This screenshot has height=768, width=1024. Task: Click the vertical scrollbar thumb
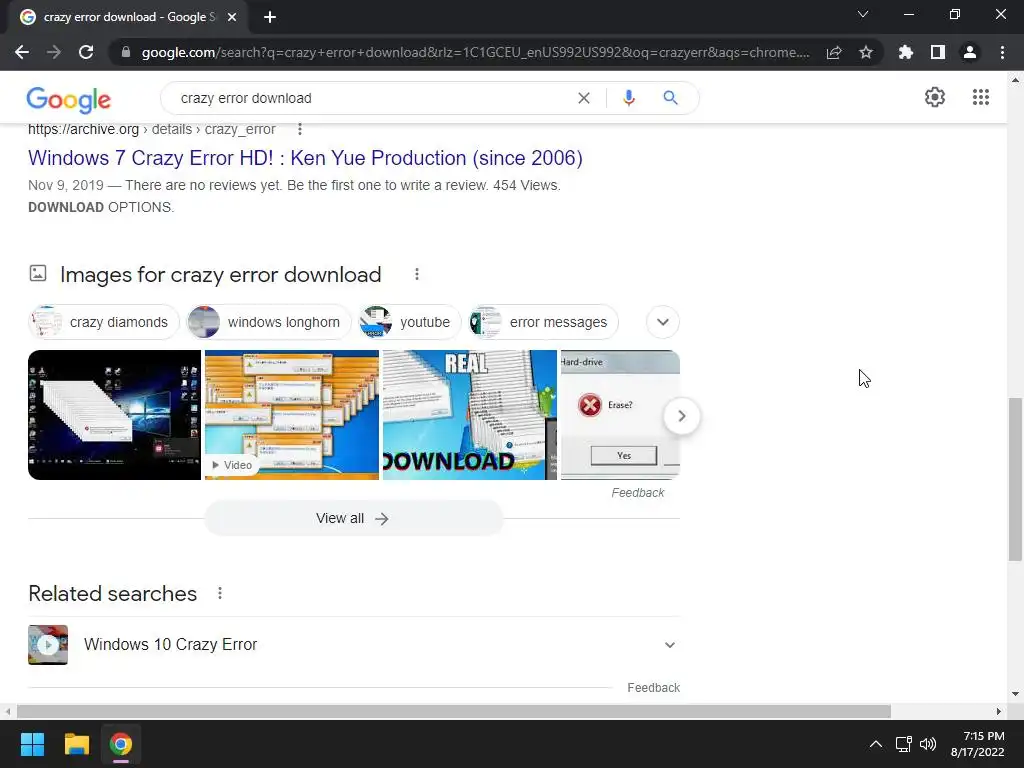[1016, 479]
